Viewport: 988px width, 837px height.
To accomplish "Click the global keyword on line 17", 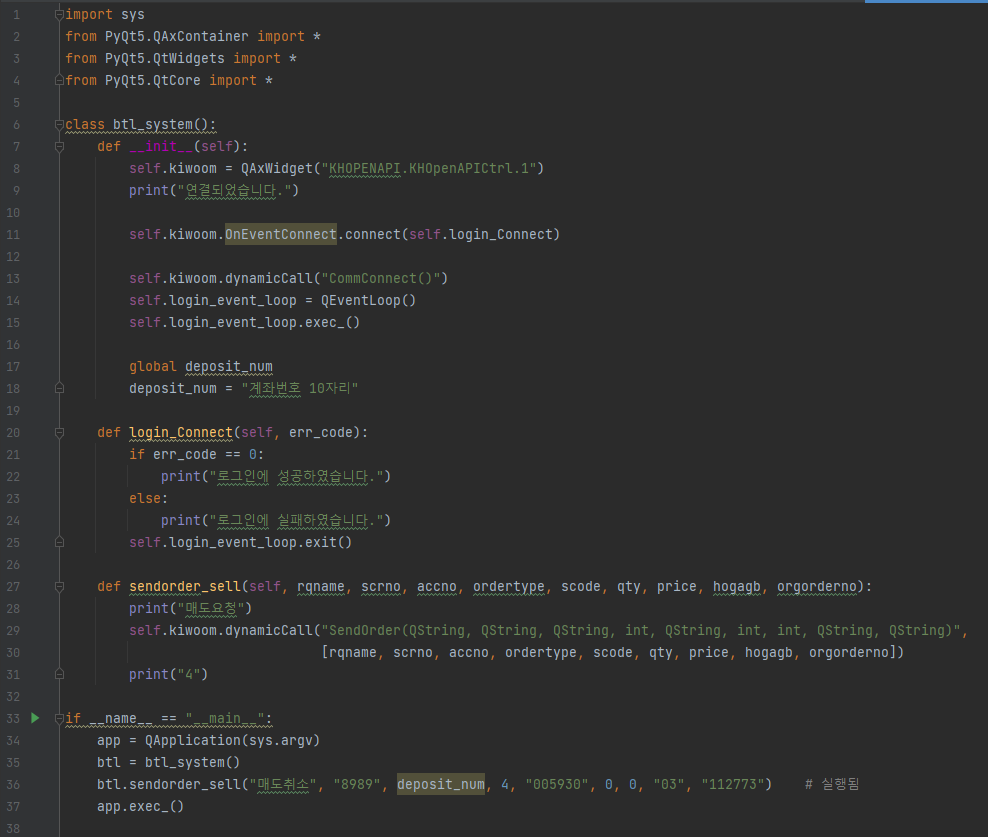I will click(153, 366).
